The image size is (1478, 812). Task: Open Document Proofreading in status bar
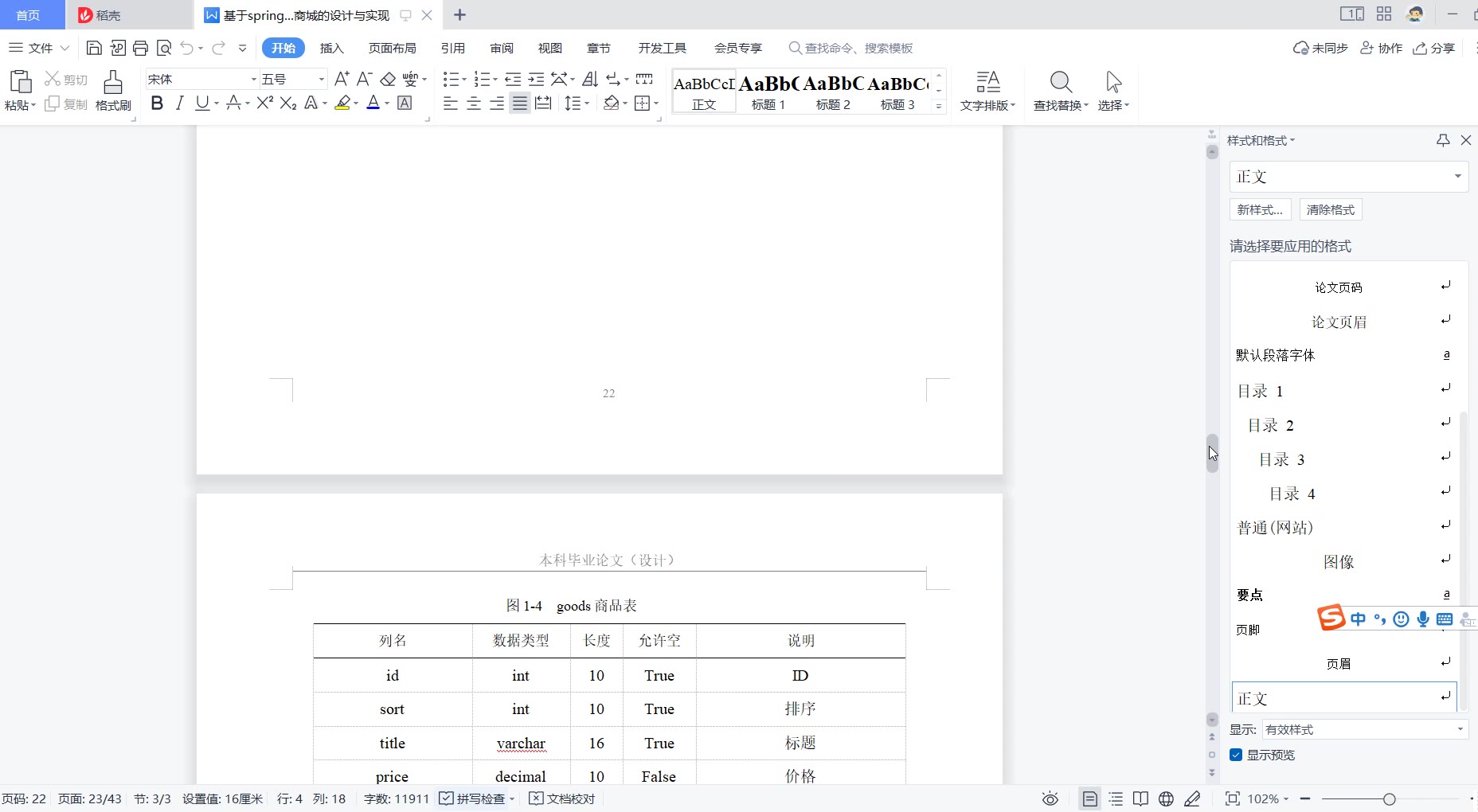[562, 798]
